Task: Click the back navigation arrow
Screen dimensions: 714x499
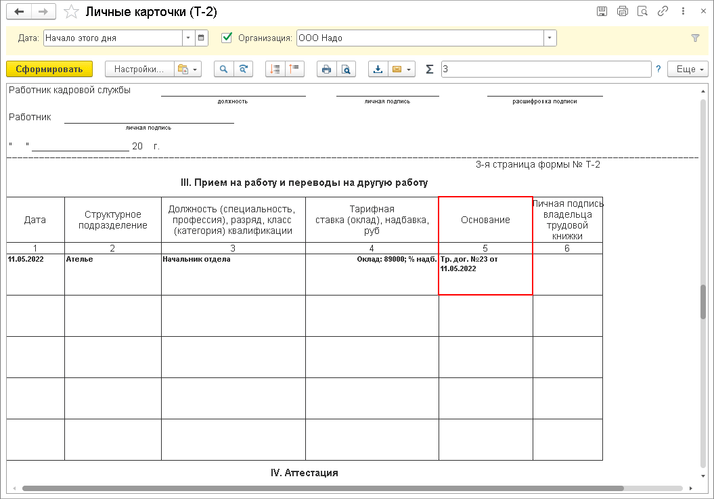Action: pos(19,11)
